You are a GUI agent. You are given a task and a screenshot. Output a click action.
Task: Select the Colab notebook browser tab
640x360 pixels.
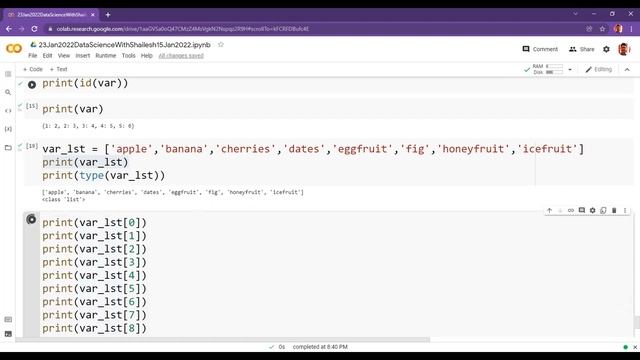[x=51, y=14]
